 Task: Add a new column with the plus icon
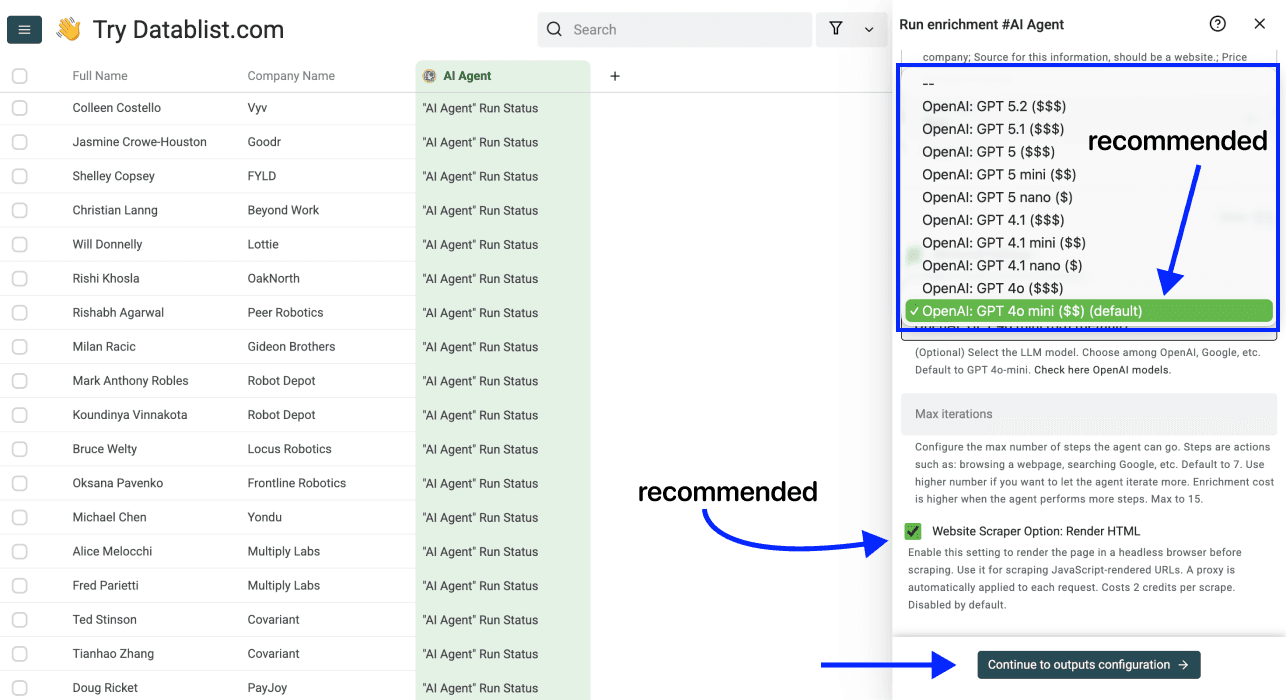point(614,75)
